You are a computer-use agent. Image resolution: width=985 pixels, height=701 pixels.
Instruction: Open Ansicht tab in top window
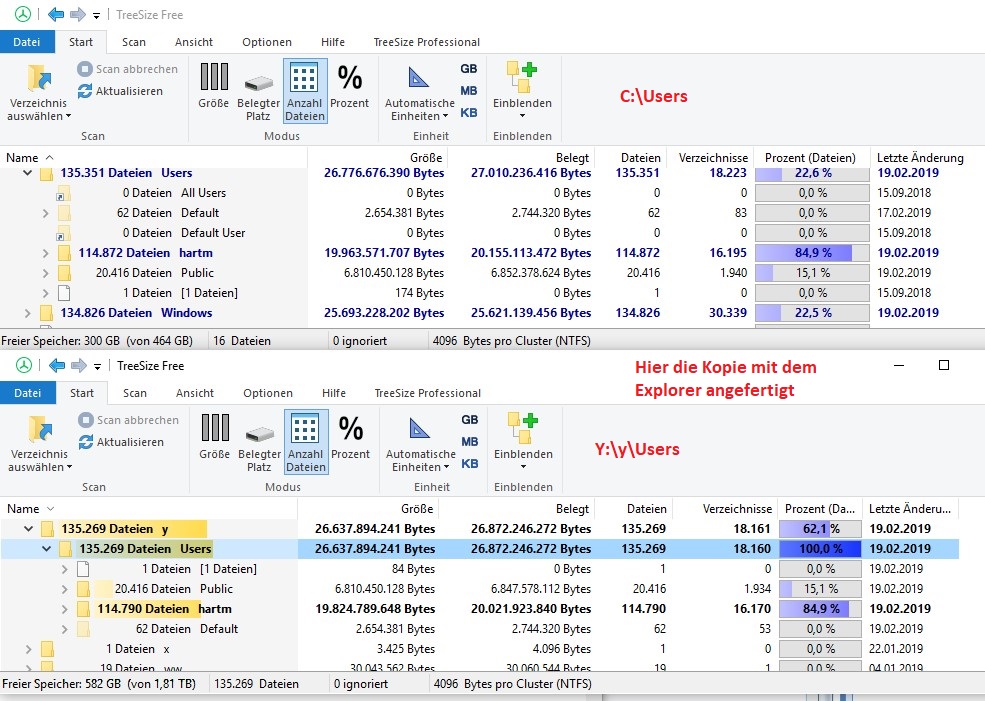pos(193,42)
